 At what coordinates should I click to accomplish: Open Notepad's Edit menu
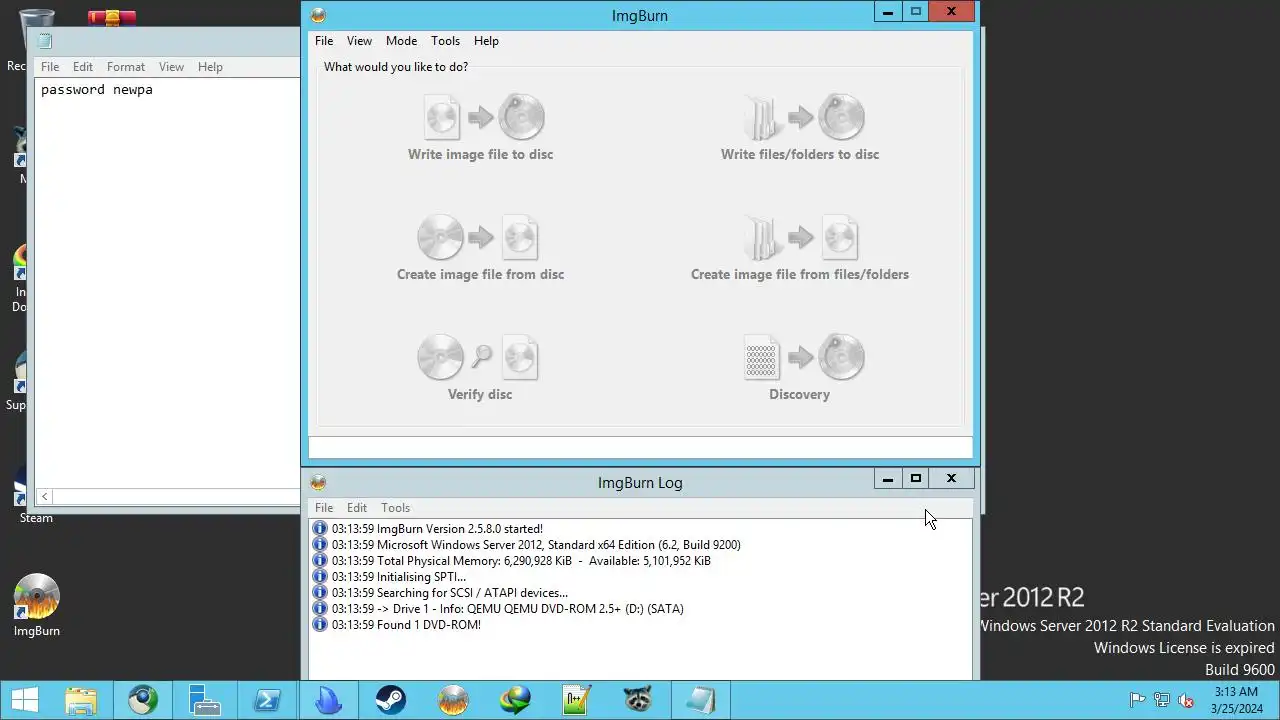83,67
